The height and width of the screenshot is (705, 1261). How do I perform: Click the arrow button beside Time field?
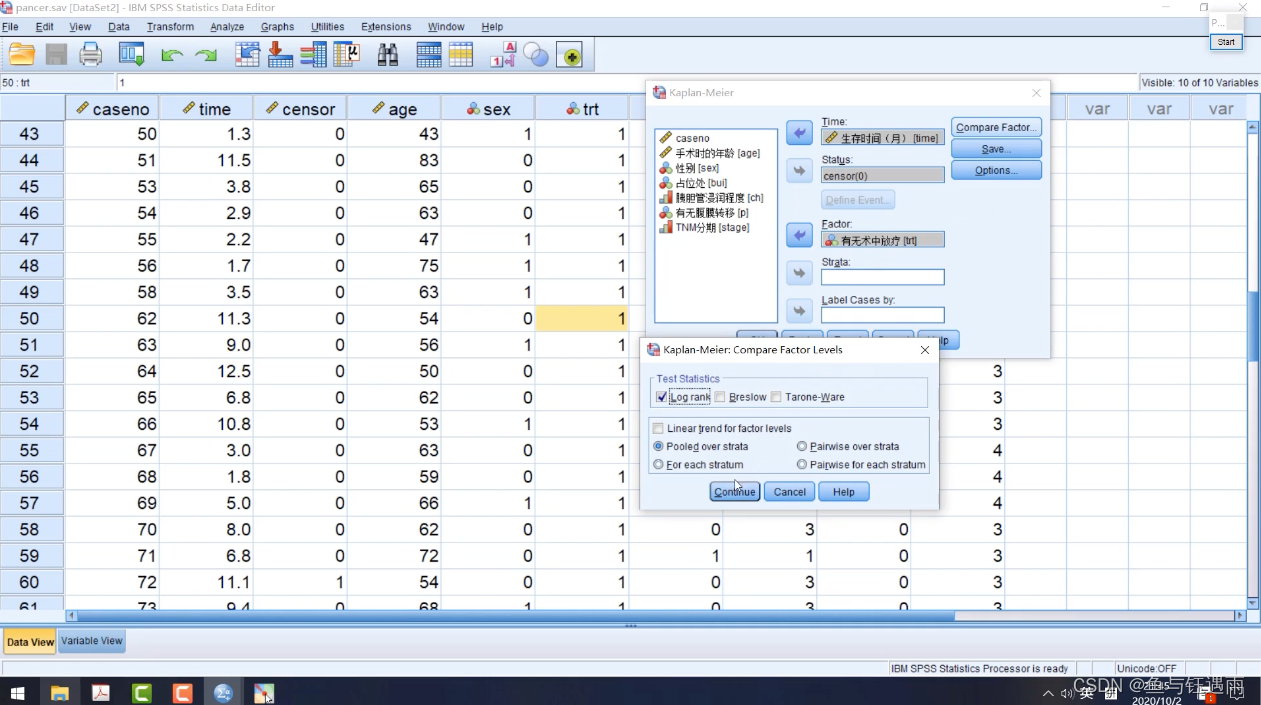click(799, 132)
